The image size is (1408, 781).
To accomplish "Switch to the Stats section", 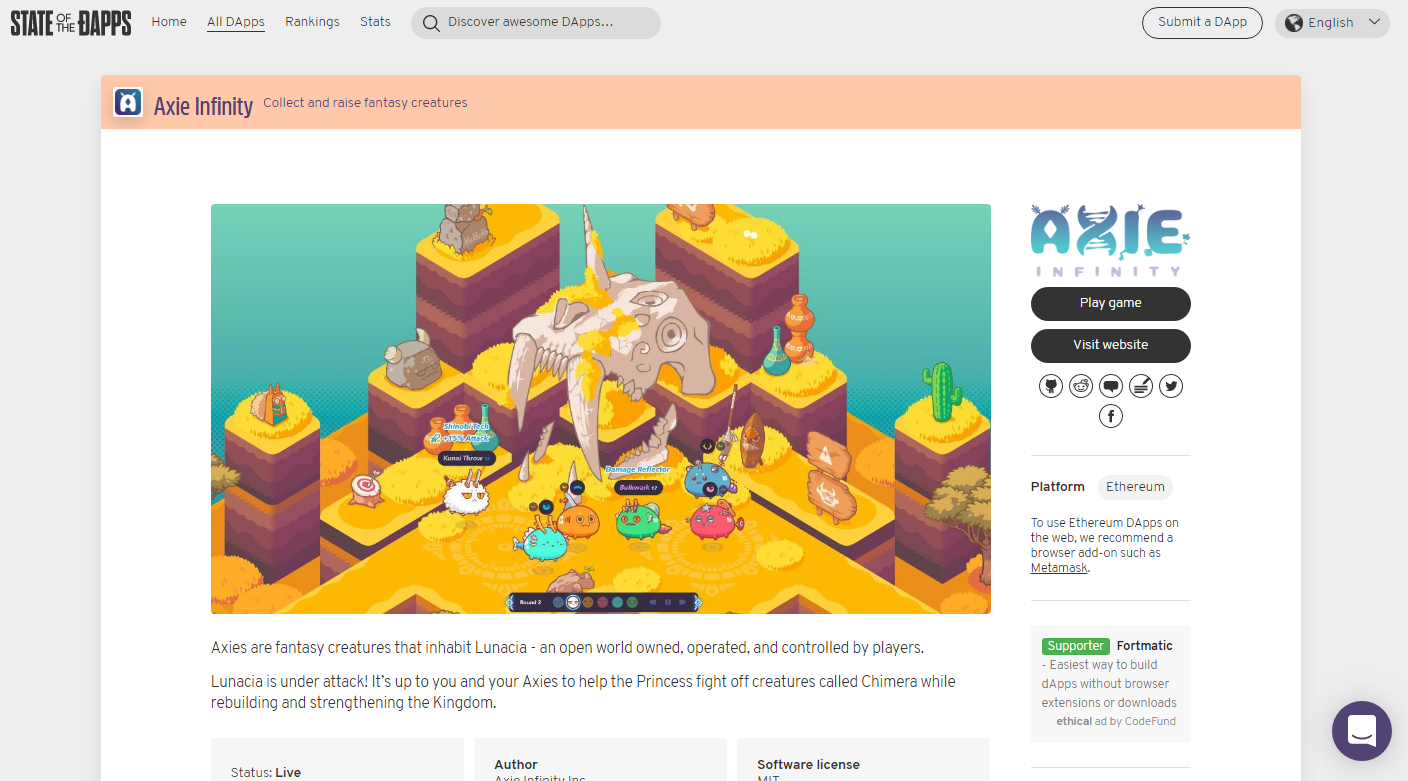I will pos(375,21).
